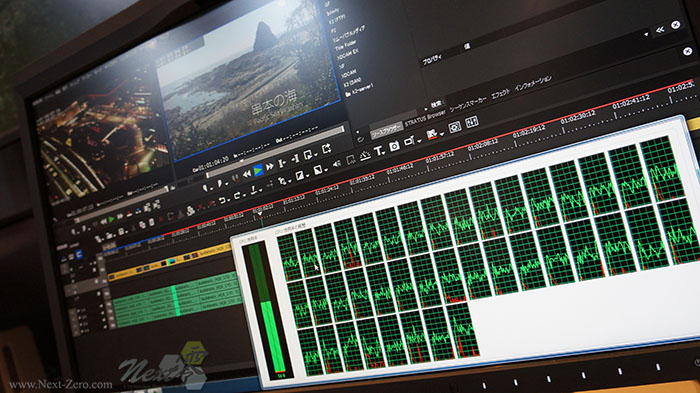Open the dropdown arrow next to T tool
700x393 pixels.
click(x=383, y=153)
